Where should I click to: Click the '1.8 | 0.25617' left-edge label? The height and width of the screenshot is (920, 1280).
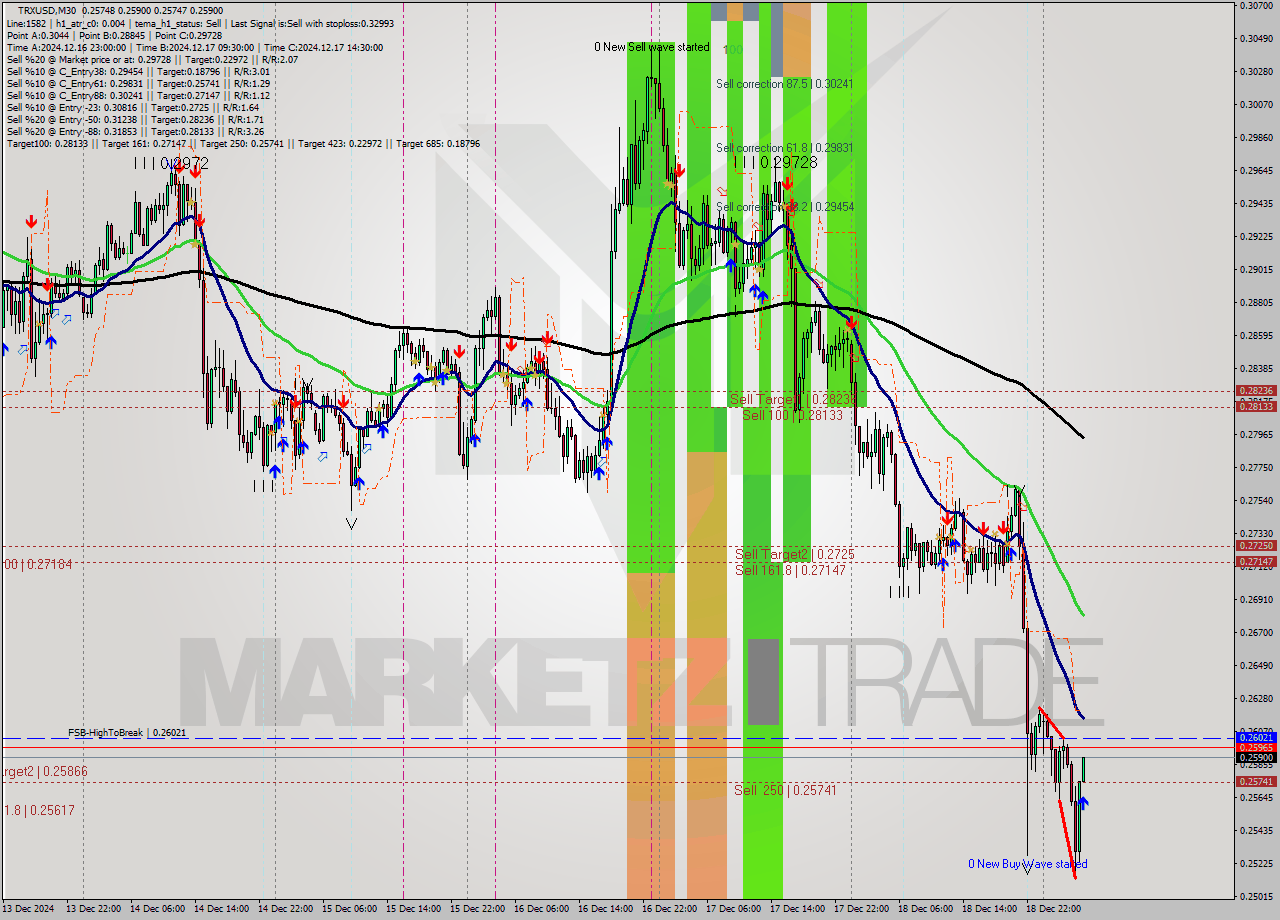39,811
